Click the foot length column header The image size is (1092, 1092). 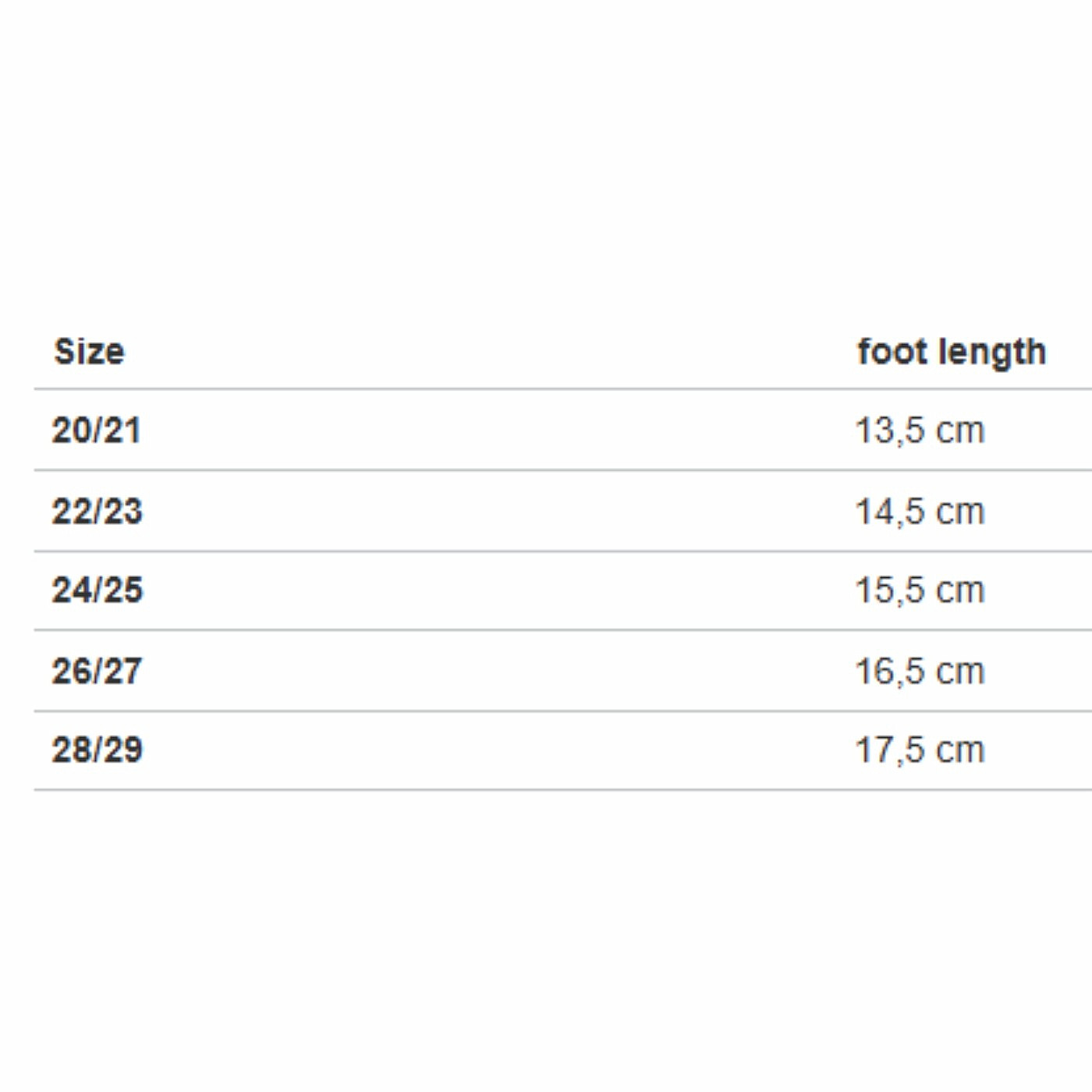tap(952, 352)
